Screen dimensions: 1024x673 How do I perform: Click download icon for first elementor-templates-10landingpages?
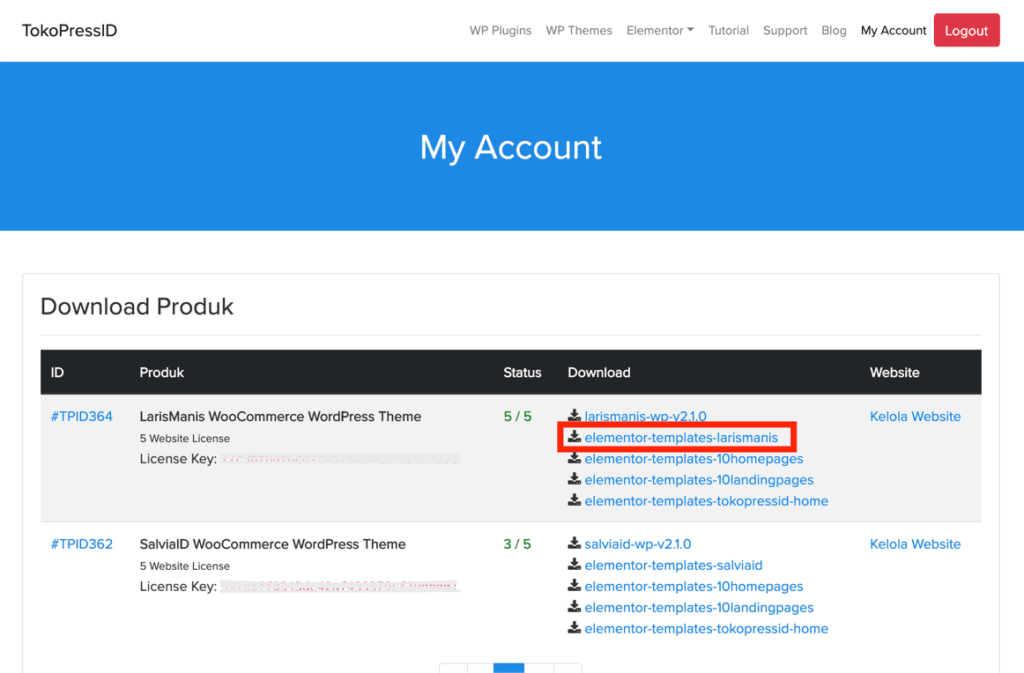click(574, 480)
